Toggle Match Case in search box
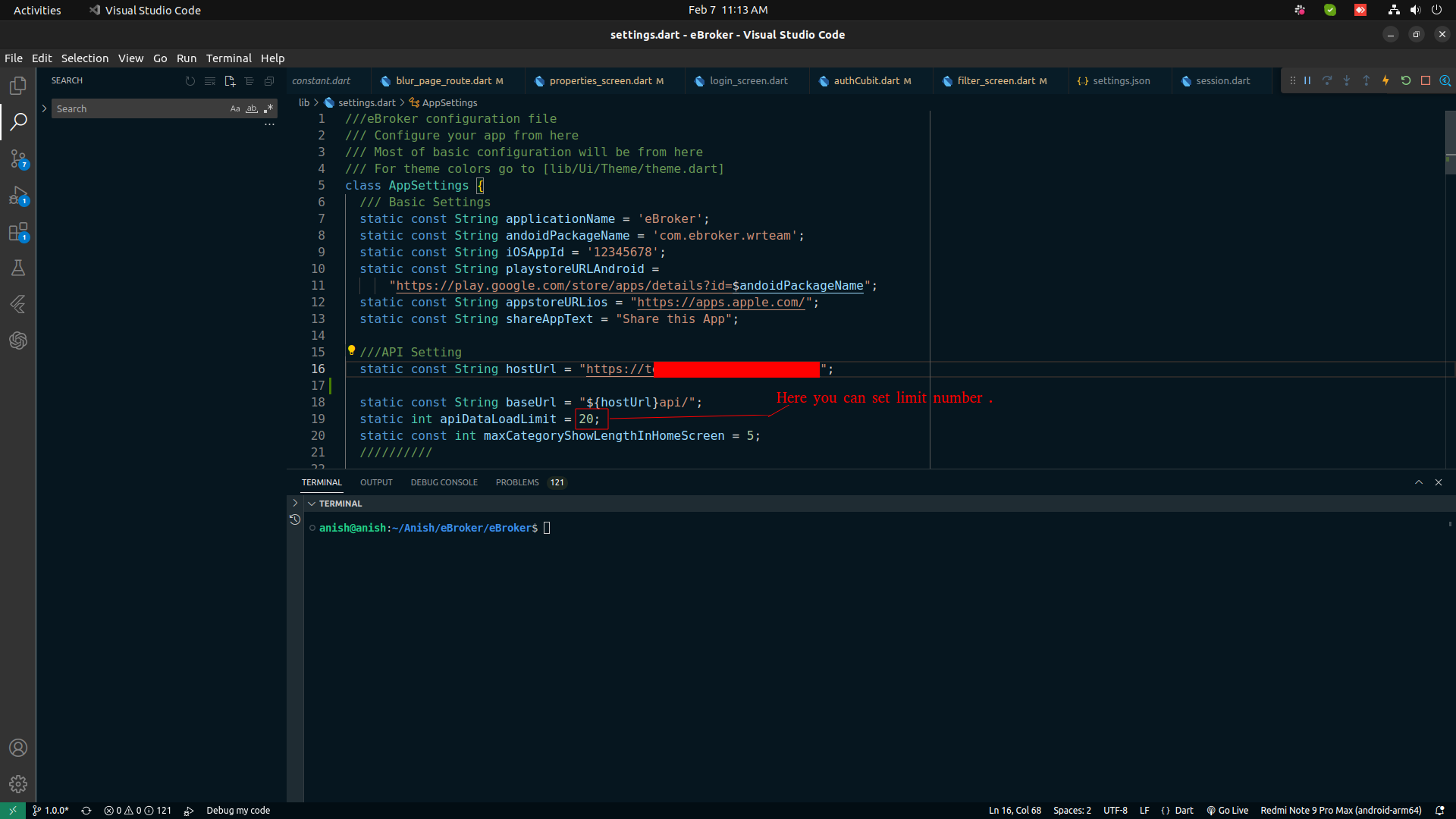Screen dimensions: 1456x819 (235, 108)
